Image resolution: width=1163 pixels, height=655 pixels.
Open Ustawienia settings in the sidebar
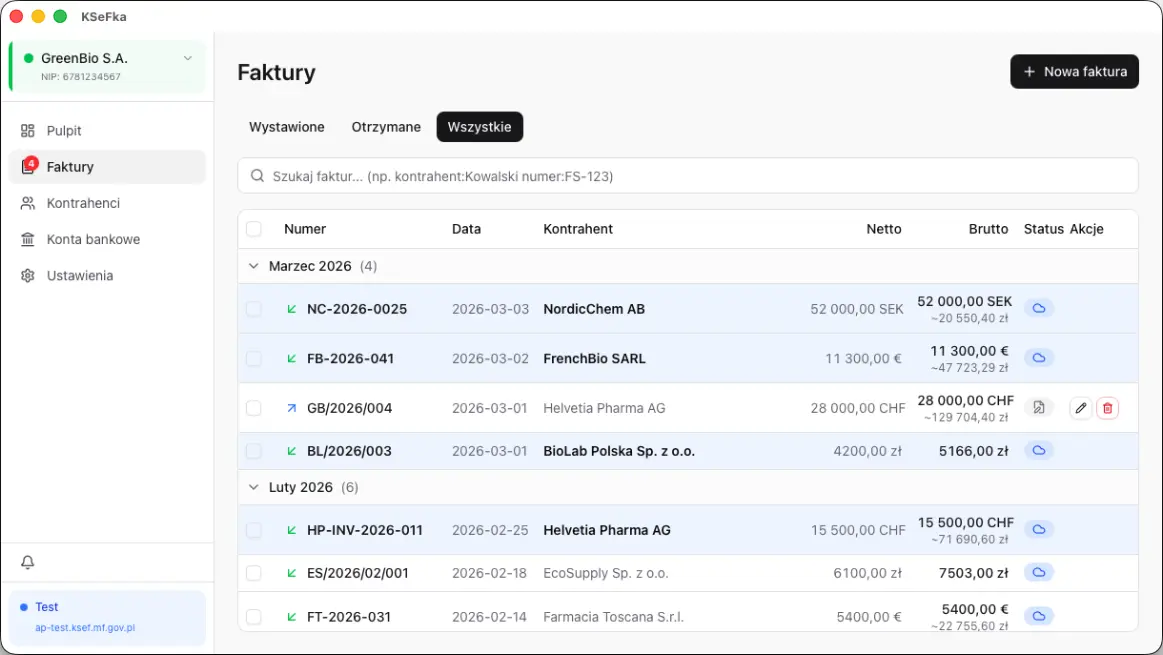click(79, 275)
